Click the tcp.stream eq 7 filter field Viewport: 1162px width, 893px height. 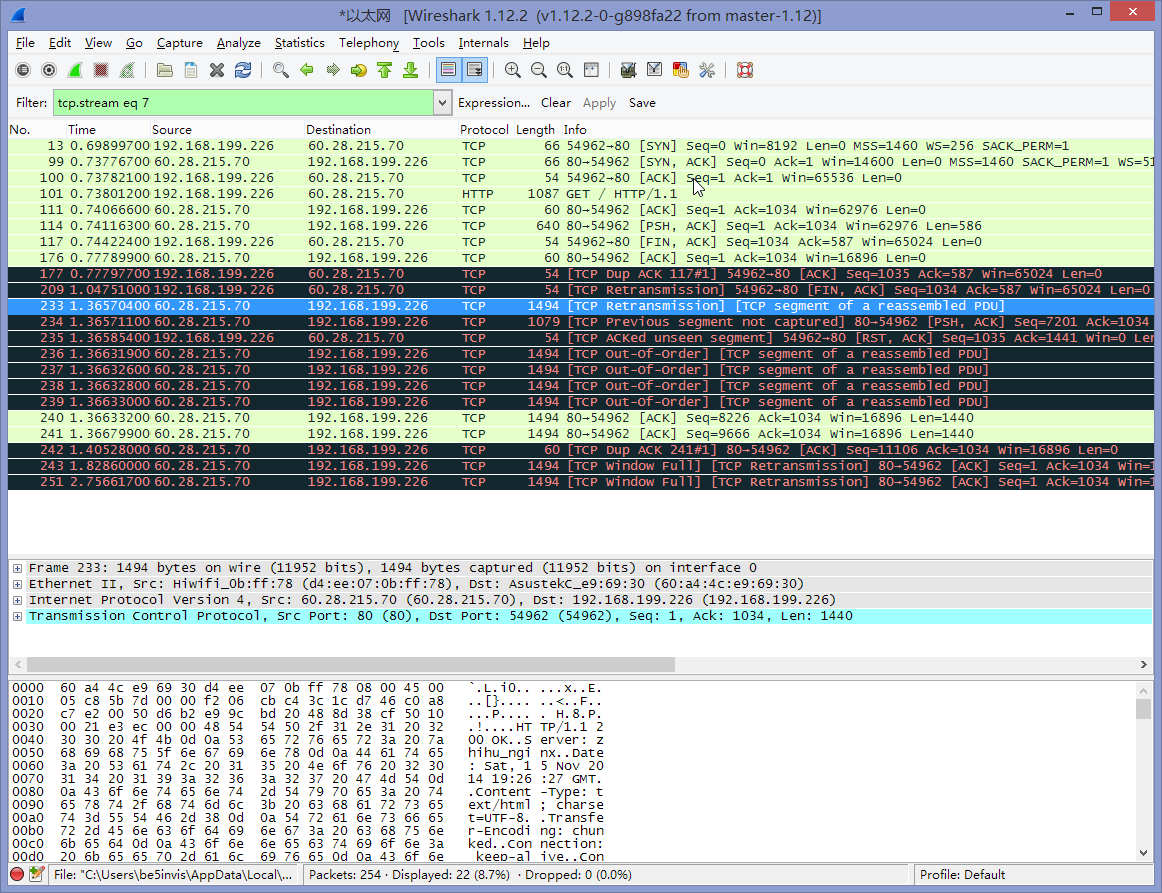coord(243,103)
